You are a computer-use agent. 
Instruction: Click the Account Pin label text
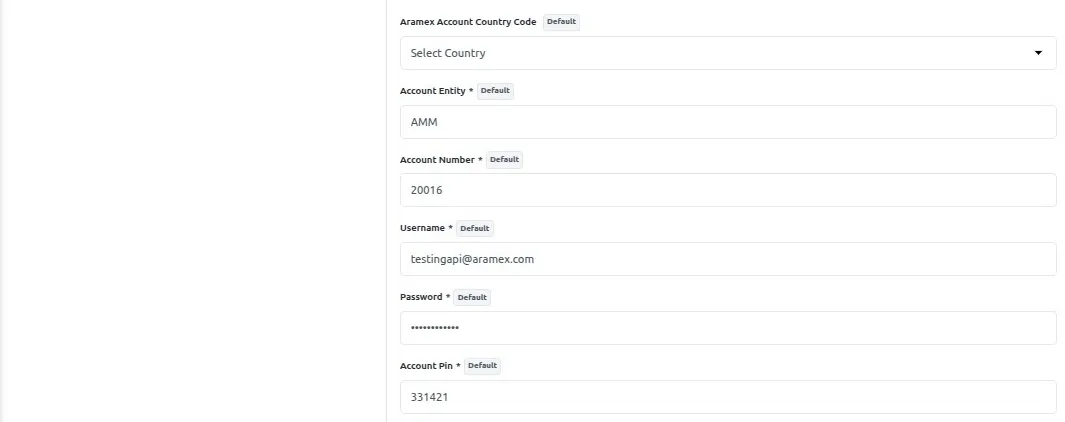[426, 366]
